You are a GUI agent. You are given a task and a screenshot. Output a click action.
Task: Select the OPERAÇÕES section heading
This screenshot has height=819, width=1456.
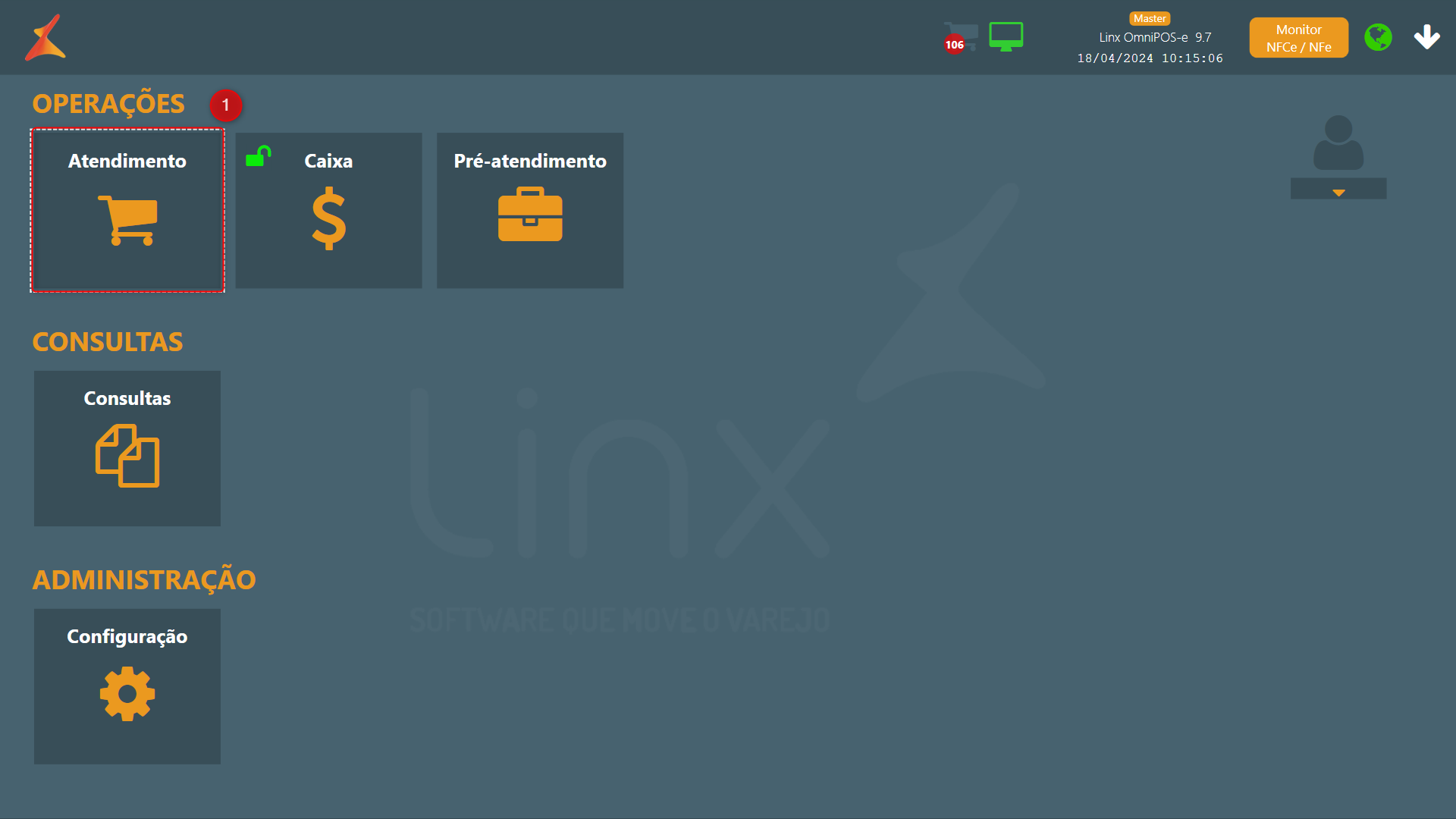108,104
